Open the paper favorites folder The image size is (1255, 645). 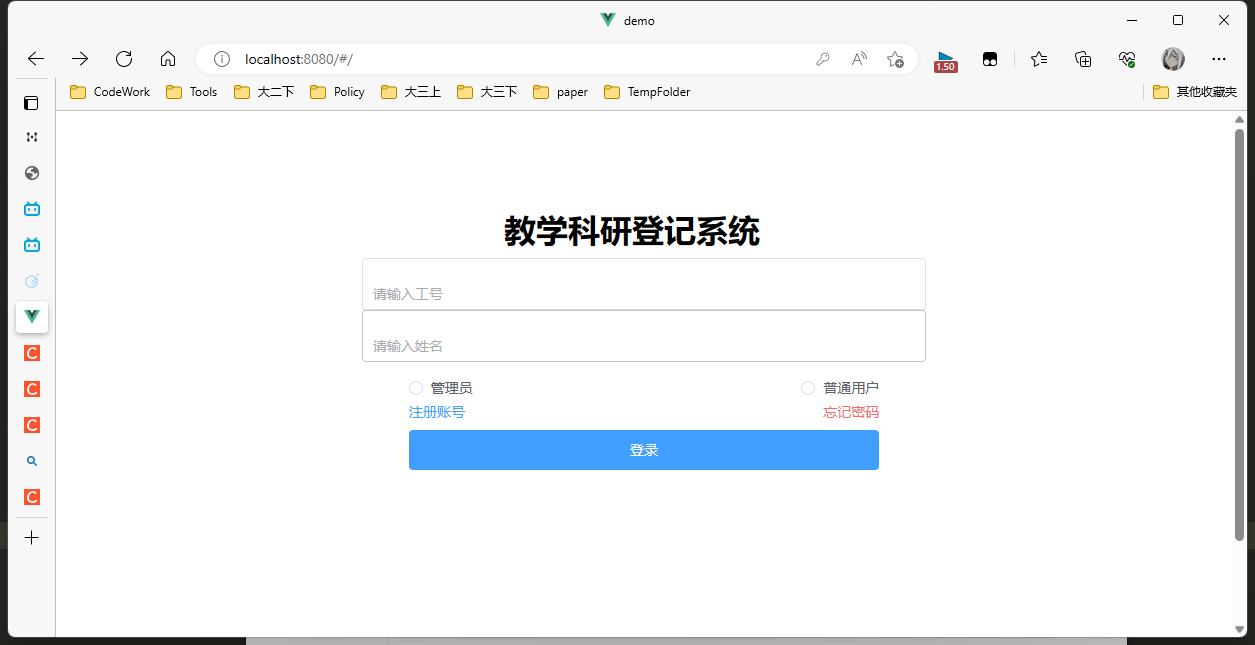559,91
